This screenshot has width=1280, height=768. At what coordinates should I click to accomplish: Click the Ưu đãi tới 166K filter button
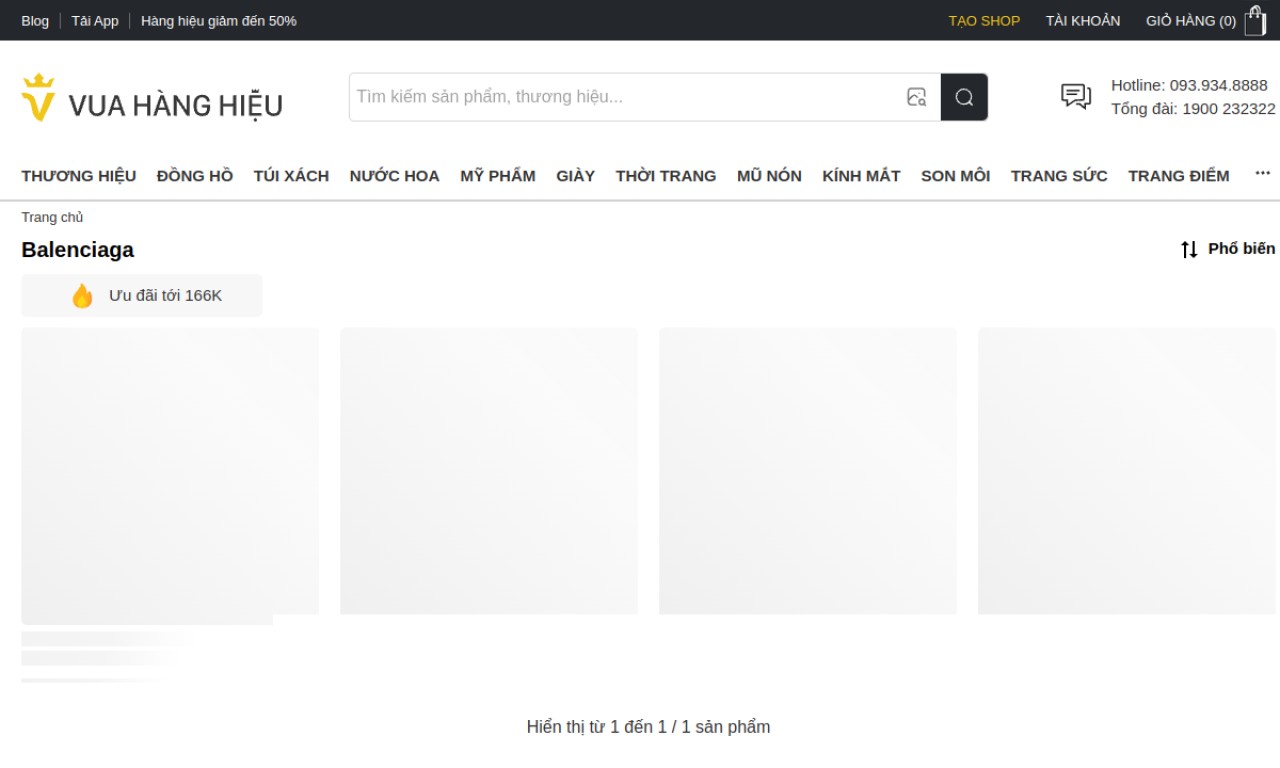tap(142, 296)
